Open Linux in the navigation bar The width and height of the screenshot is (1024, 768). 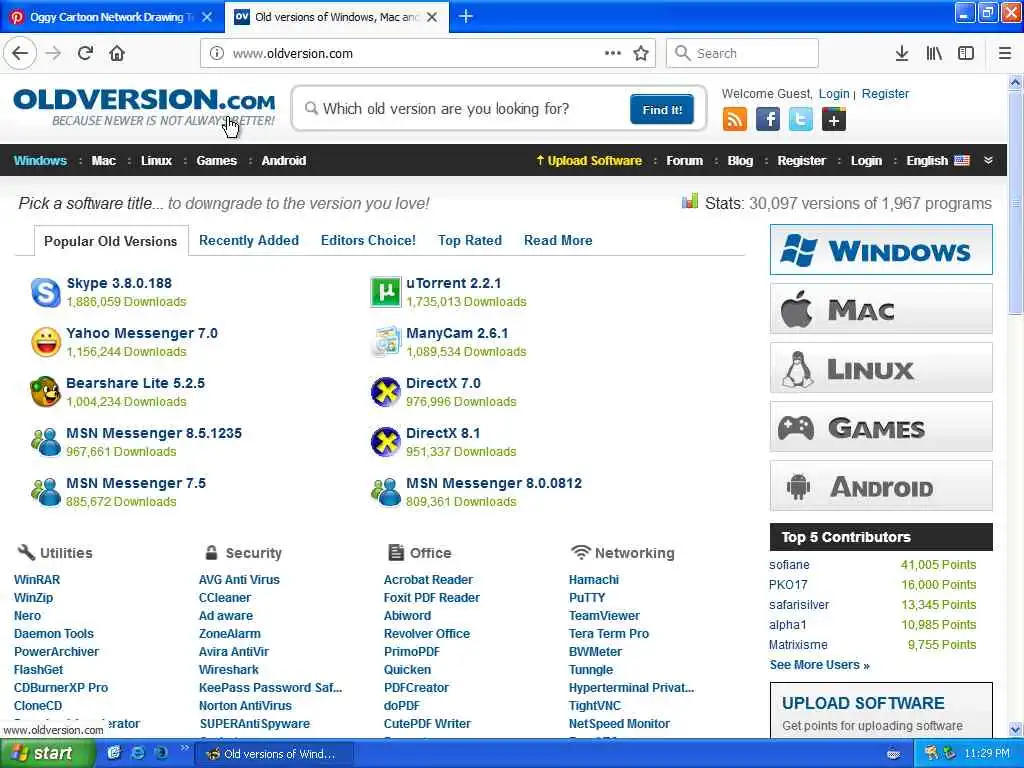pos(156,161)
